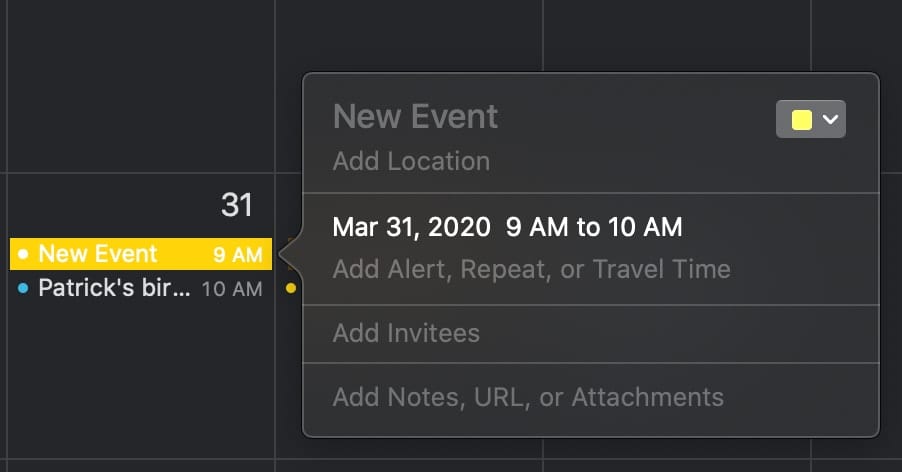Click 10 AM time beside Patrick's birthday
The width and height of the screenshot is (902, 472).
232,290
